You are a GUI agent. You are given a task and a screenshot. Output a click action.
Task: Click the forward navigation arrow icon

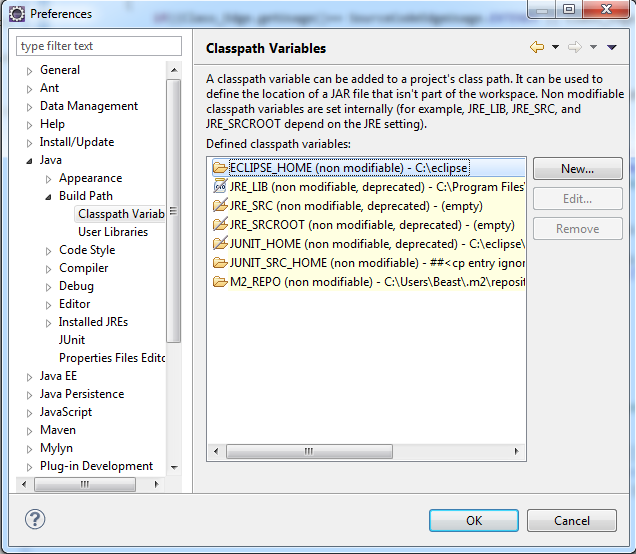575,47
